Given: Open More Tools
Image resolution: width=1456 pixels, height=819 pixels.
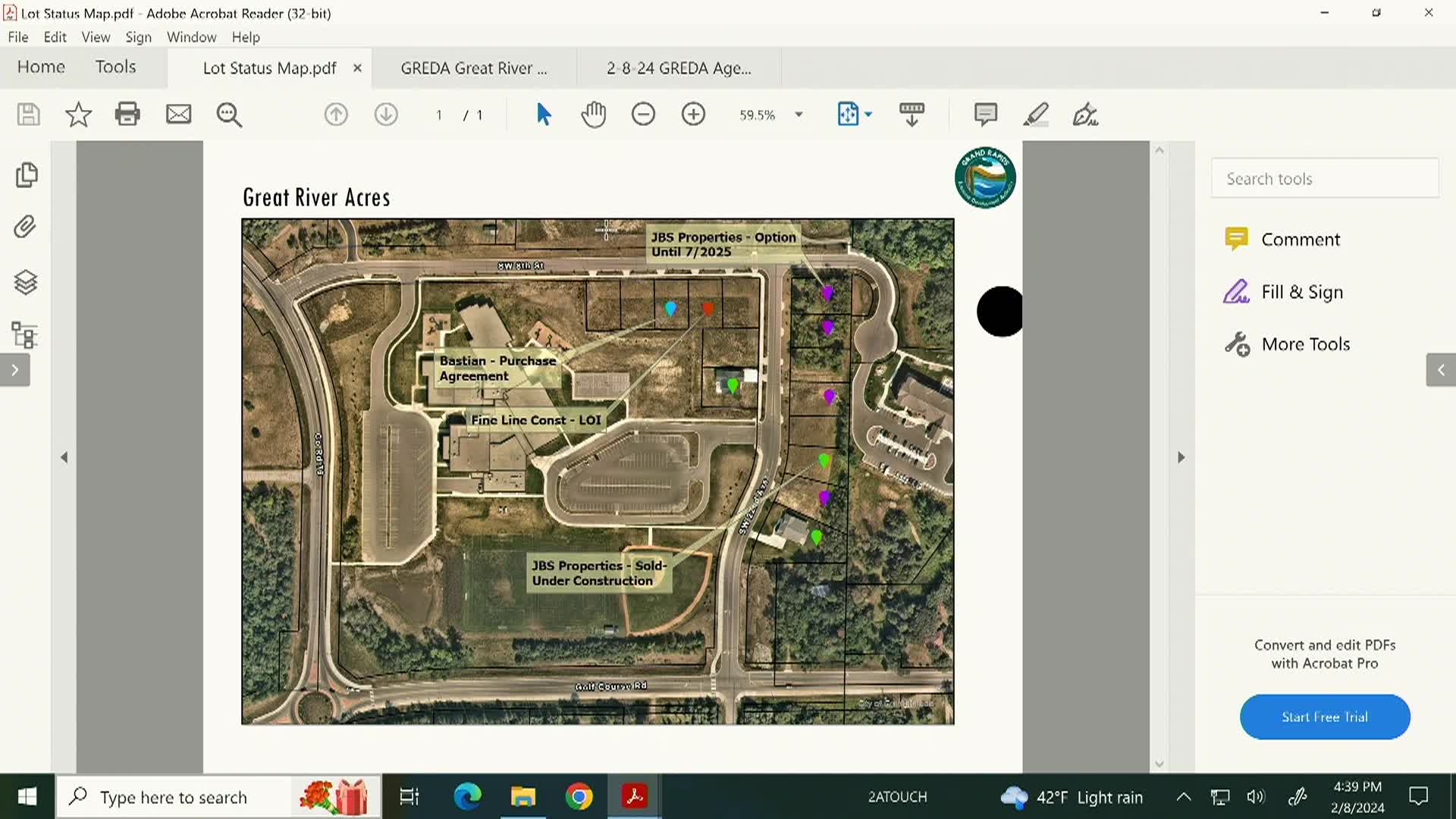Looking at the screenshot, I should pos(1287,344).
